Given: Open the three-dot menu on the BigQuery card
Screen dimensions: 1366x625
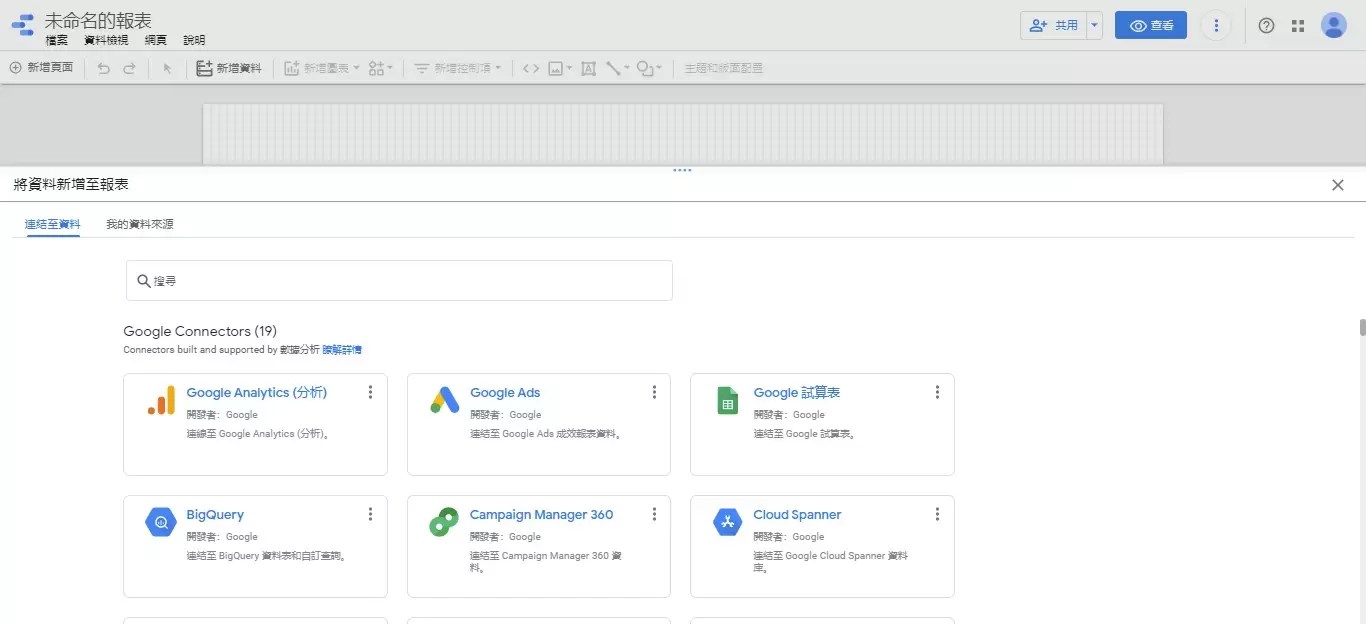Looking at the screenshot, I should tap(370, 514).
